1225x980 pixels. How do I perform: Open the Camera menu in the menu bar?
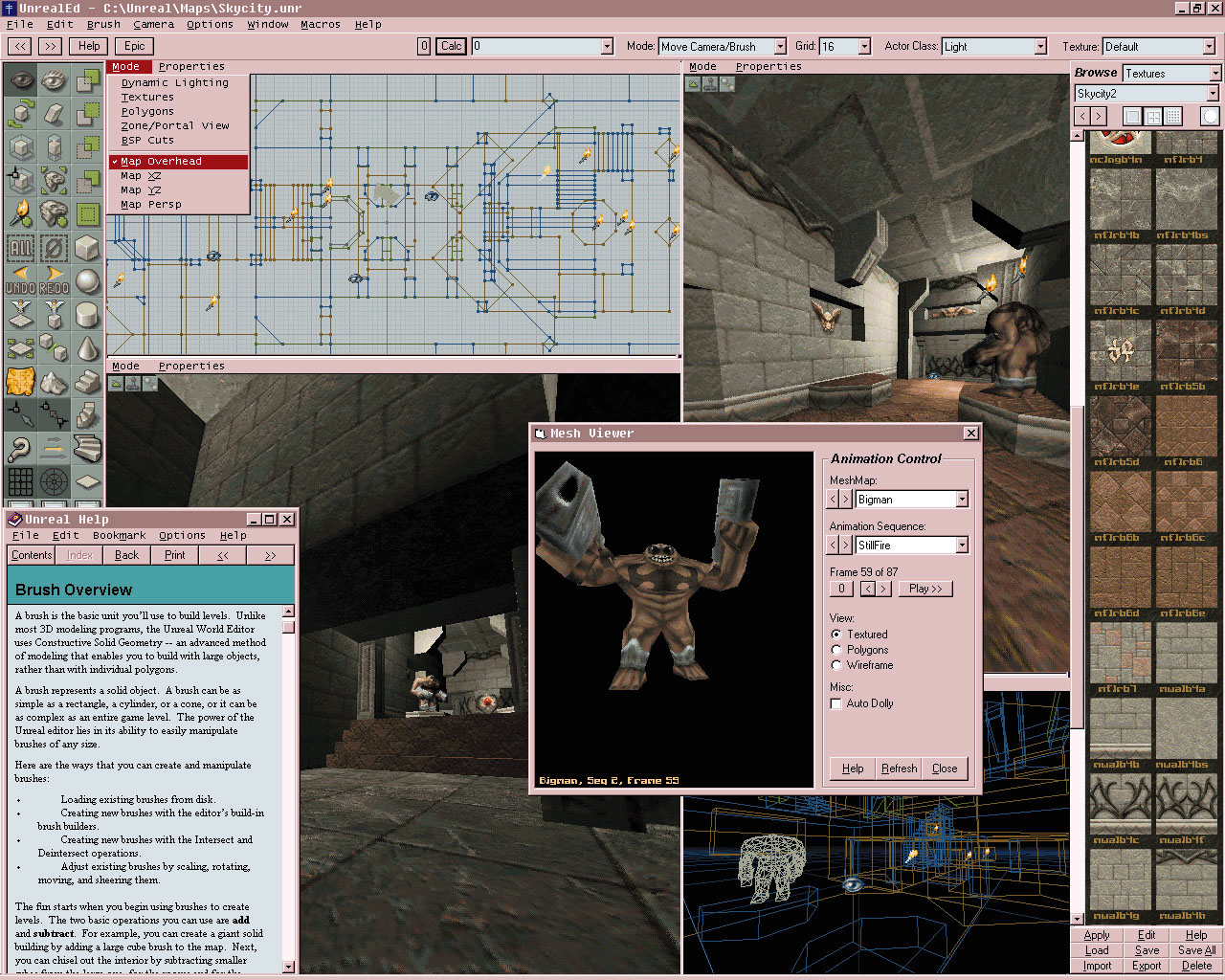click(x=153, y=25)
